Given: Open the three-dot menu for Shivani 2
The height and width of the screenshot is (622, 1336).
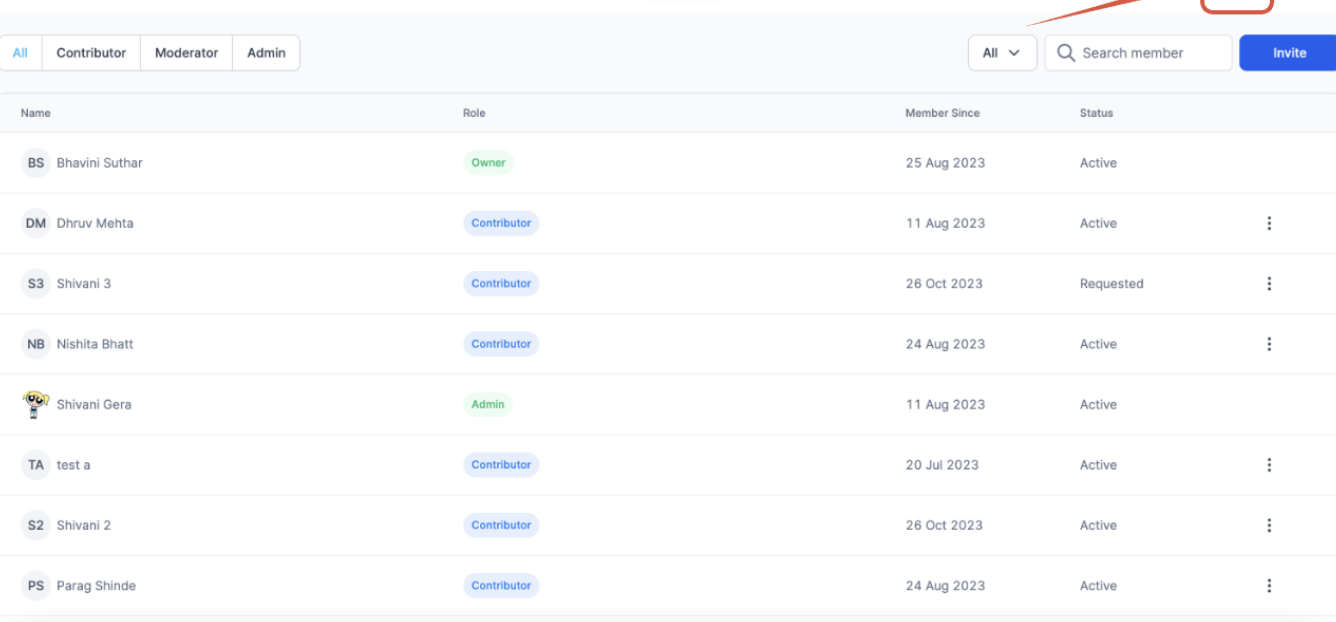Looking at the screenshot, I should [1269, 525].
